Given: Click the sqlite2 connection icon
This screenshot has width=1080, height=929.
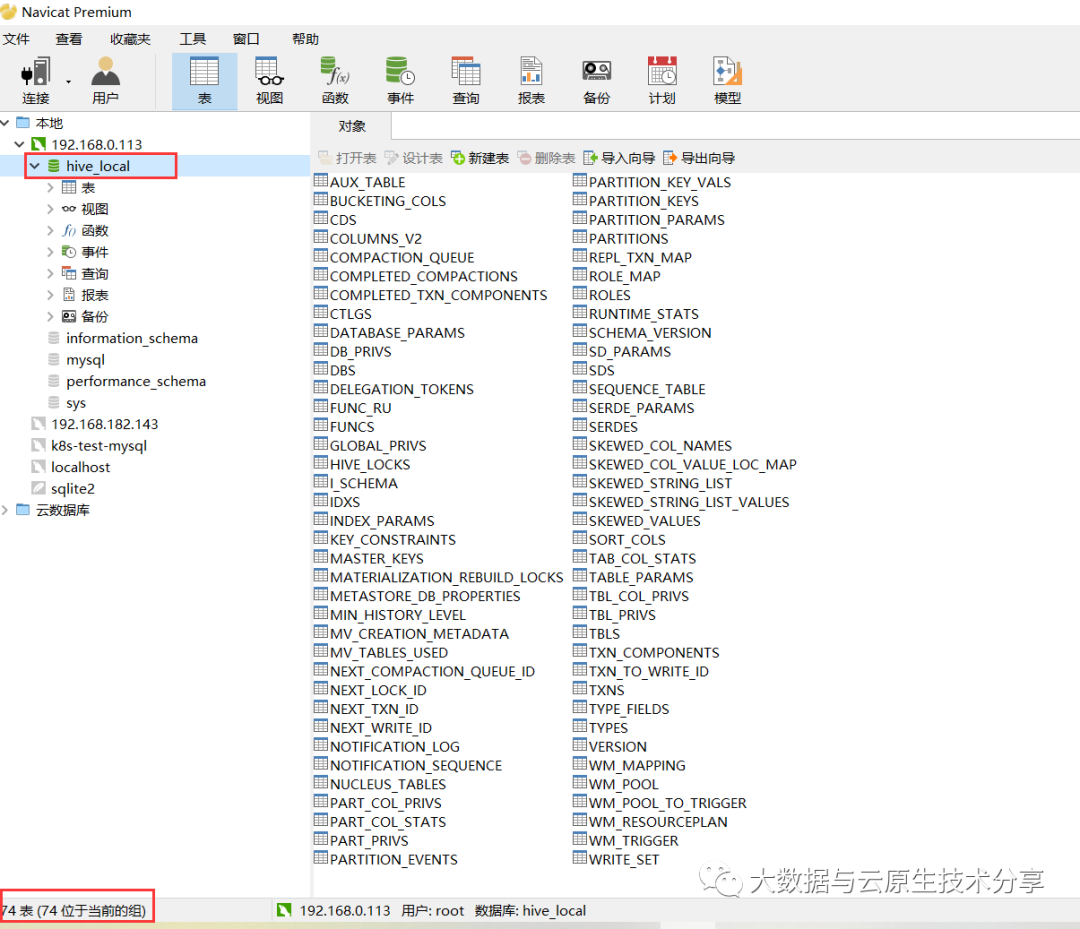Looking at the screenshot, I should [39, 488].
